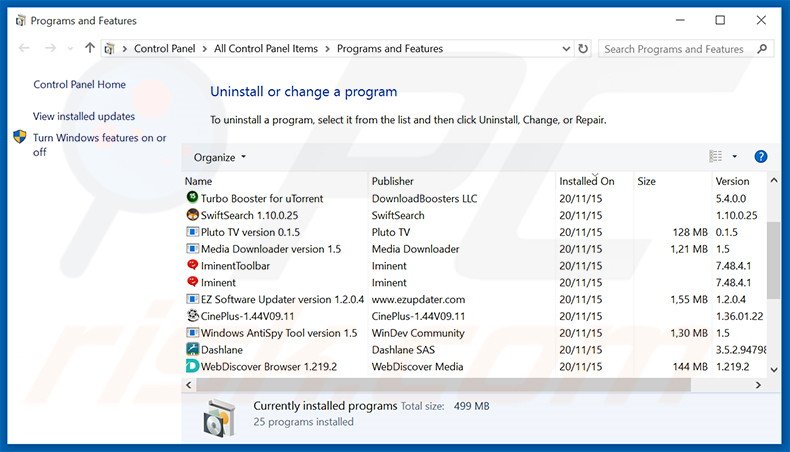Click the SwiftSearch program icon

pyautogui.click(x=192, y=215)
